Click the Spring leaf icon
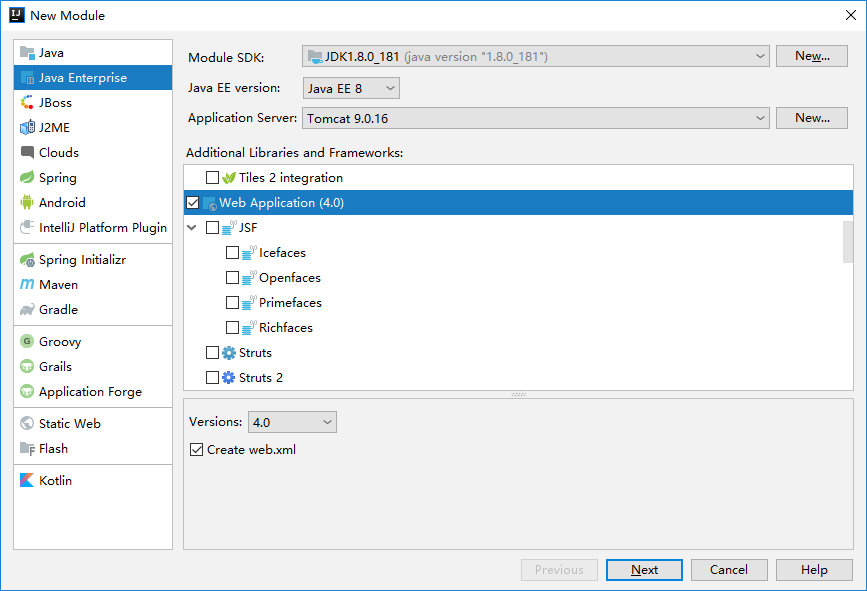The width and height of the screenshot is (867, 591). point(27,177)
